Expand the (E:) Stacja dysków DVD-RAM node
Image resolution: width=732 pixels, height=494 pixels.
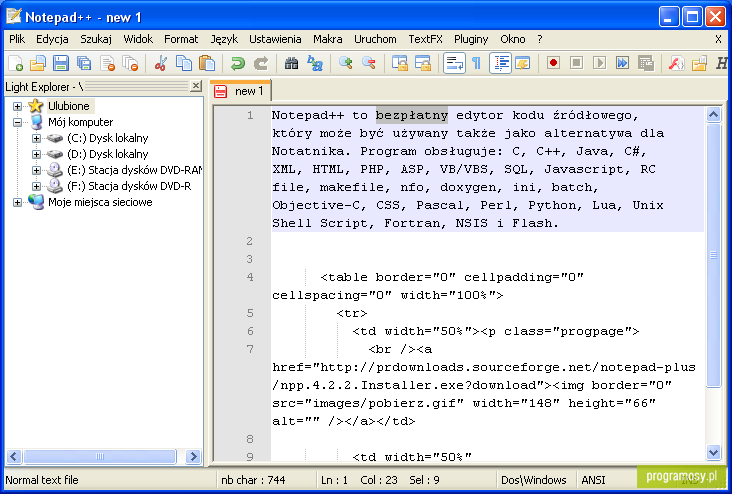pos(36,170)
